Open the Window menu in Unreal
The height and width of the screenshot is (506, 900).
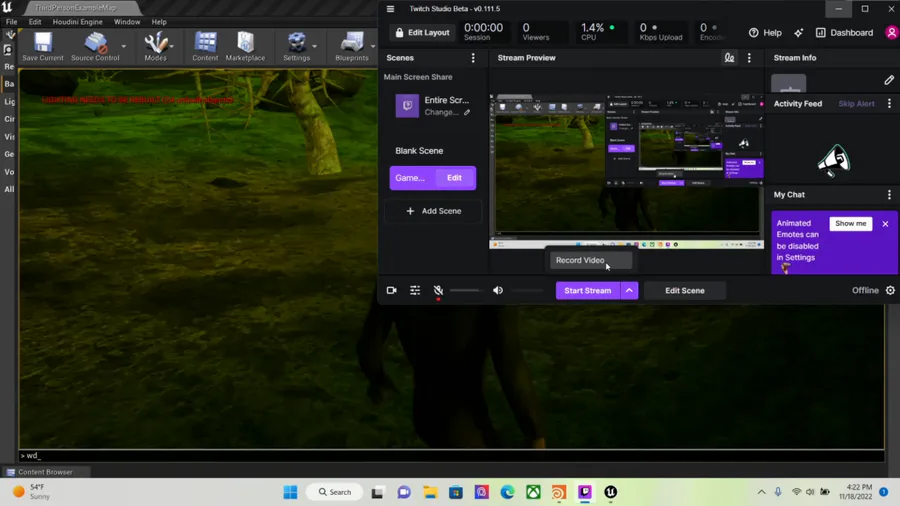click(x=127, y=22)
